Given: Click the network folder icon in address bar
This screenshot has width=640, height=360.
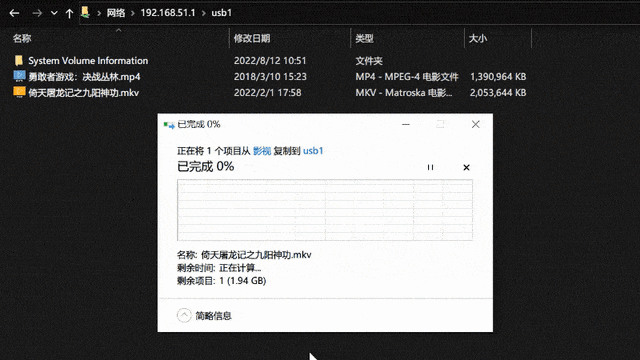Looking at the screenshot, I should pyautogui.click(x=85, y=12).
